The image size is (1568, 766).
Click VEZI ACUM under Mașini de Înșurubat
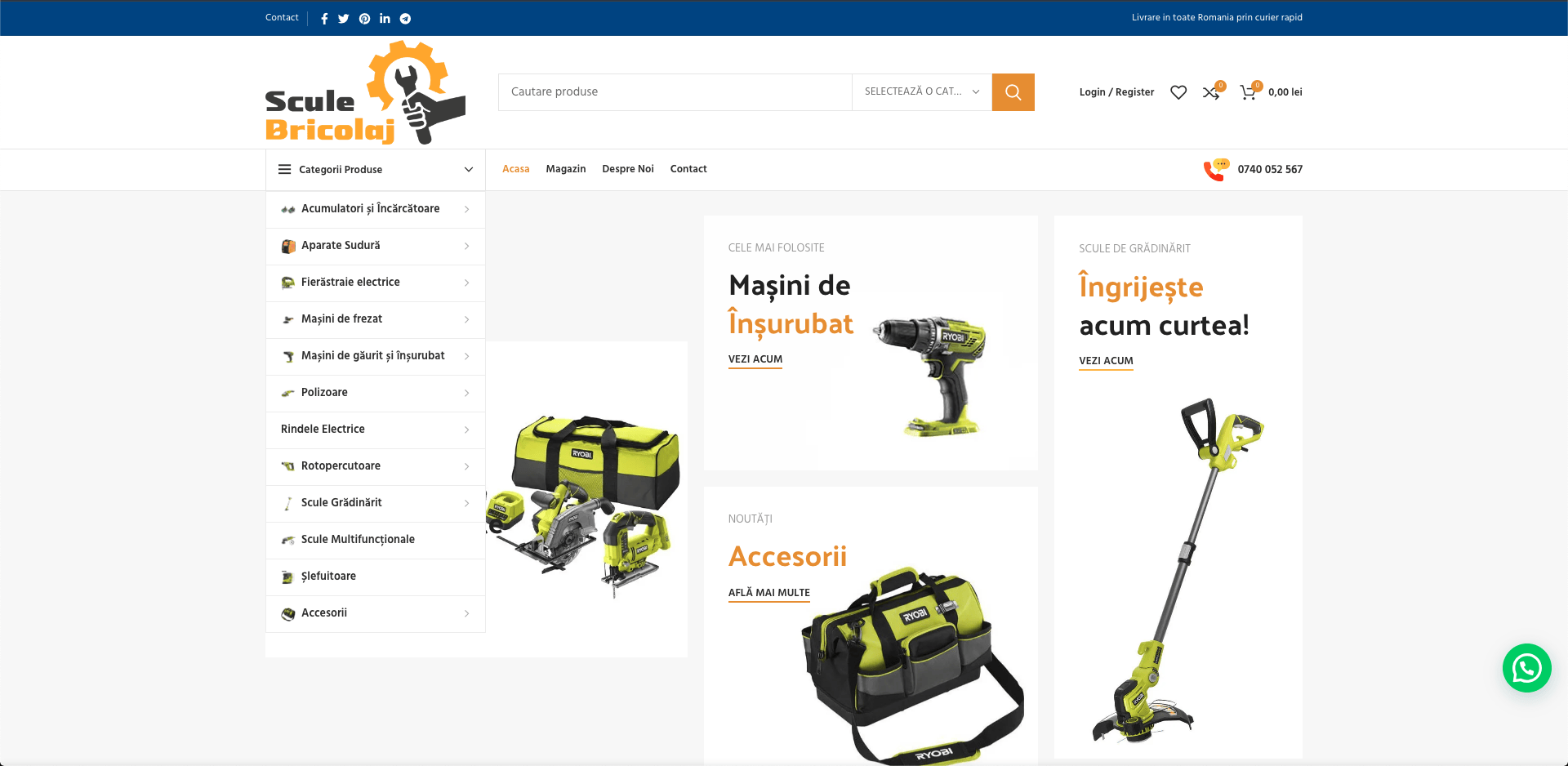coord(755,359)
